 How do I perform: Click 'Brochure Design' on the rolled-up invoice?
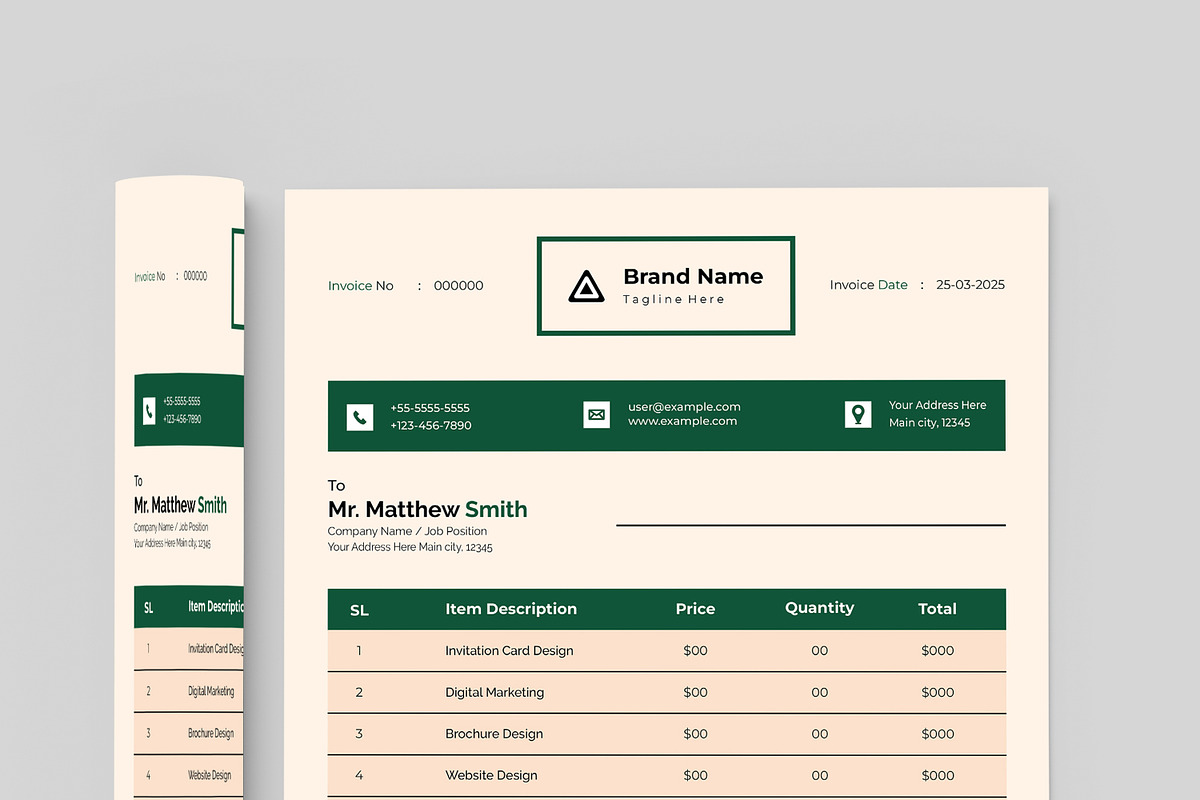pyautogui.click(x=211, y=733)
